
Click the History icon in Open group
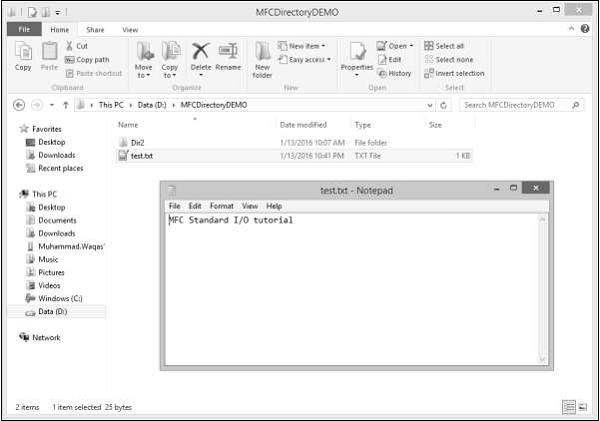[394, 73]
